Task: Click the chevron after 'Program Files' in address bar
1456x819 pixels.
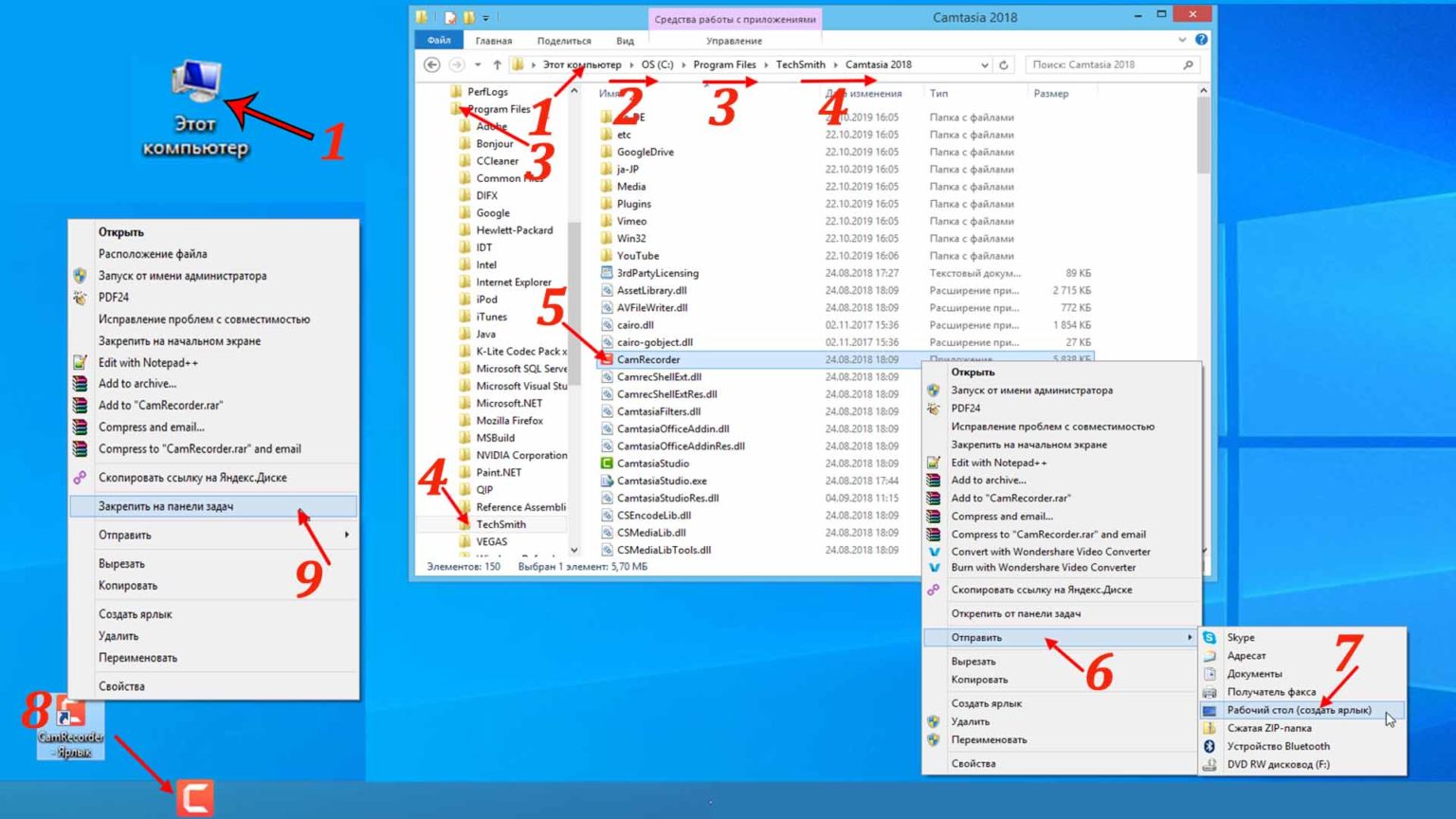Action: click(766, 64)
